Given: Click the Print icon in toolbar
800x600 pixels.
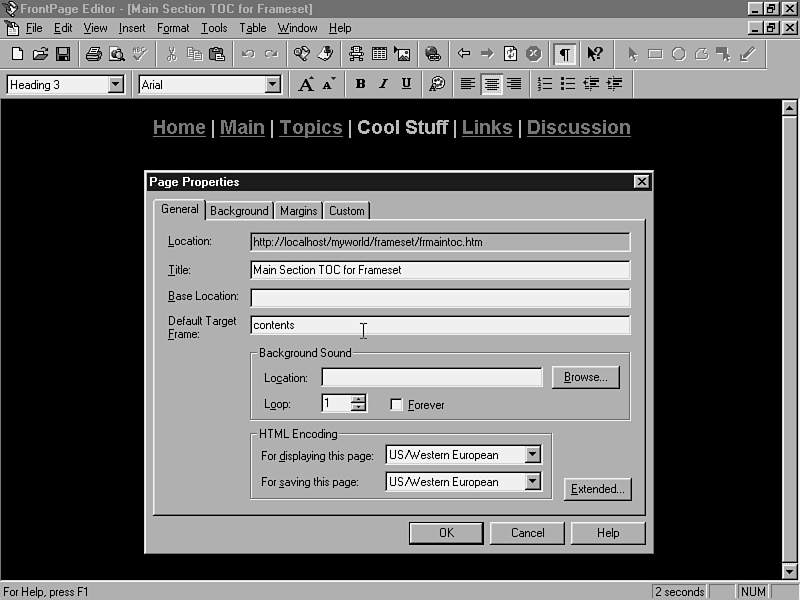Looking at the screenshot, I should (93, 54).
